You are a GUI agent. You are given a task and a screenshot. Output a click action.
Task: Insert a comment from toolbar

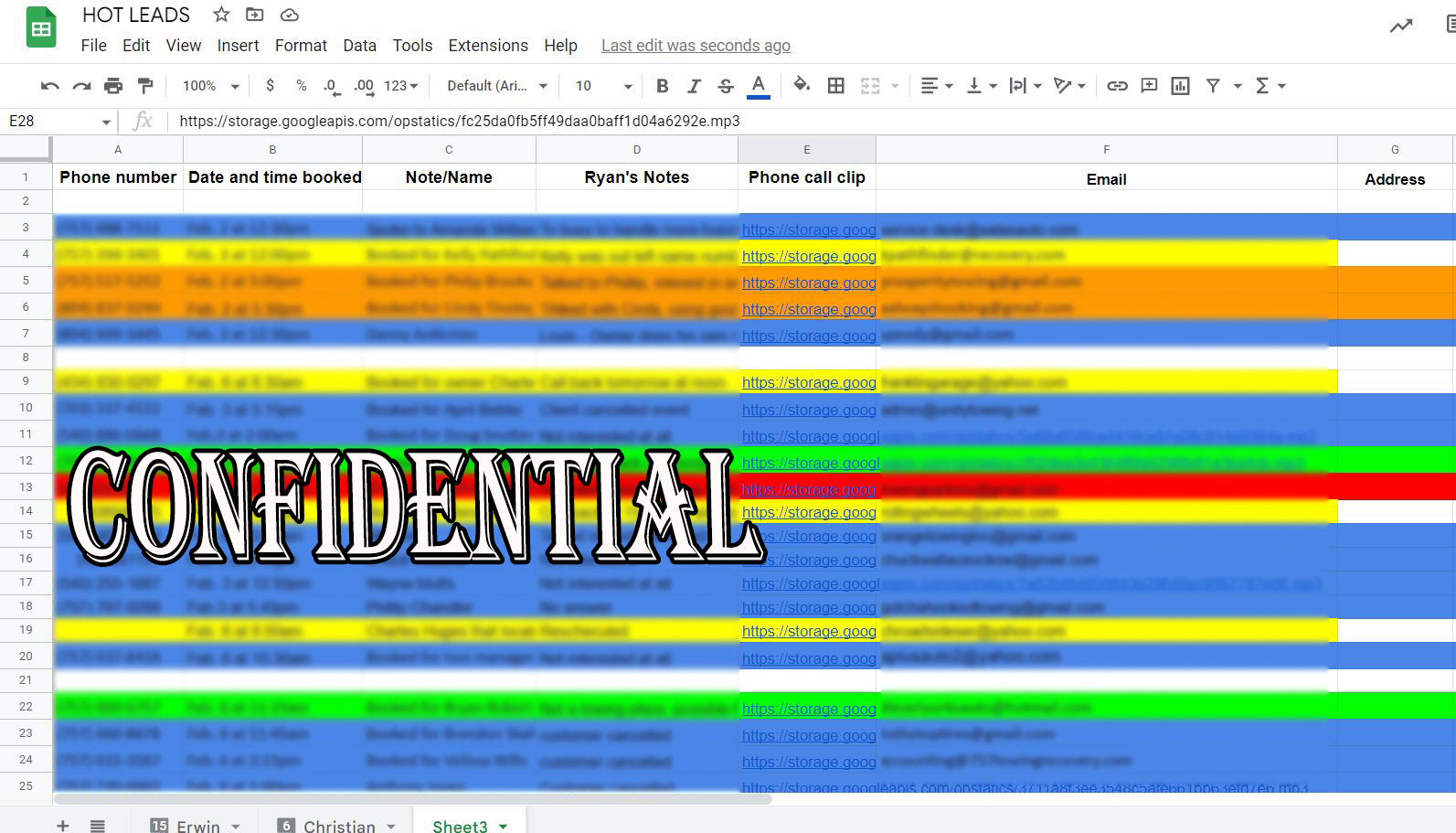[1149, 86]
